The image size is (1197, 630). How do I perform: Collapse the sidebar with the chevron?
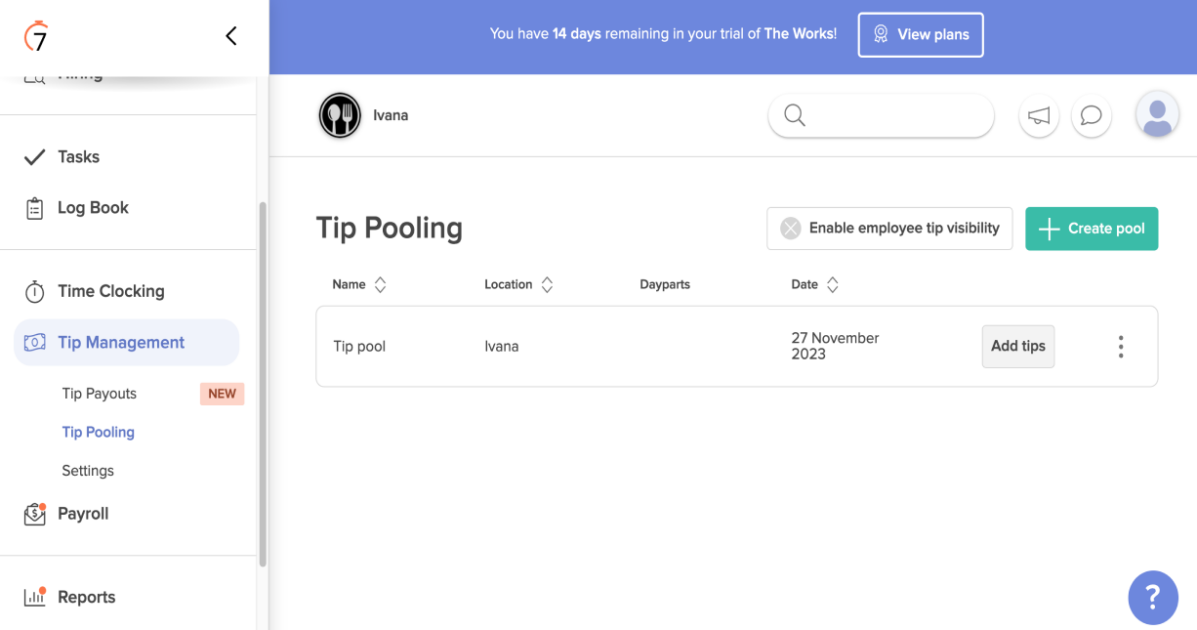click(231, 35)
